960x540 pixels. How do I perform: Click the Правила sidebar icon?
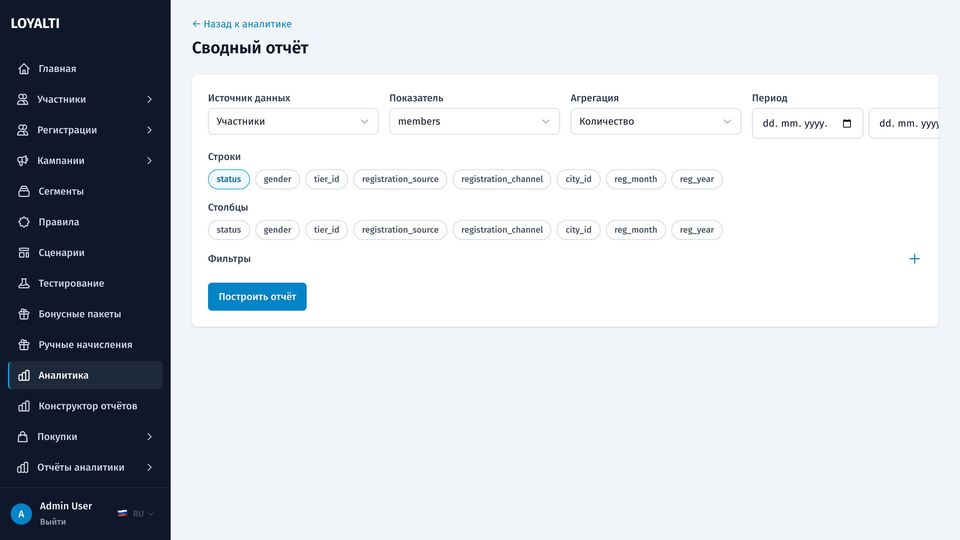[24, 222]
